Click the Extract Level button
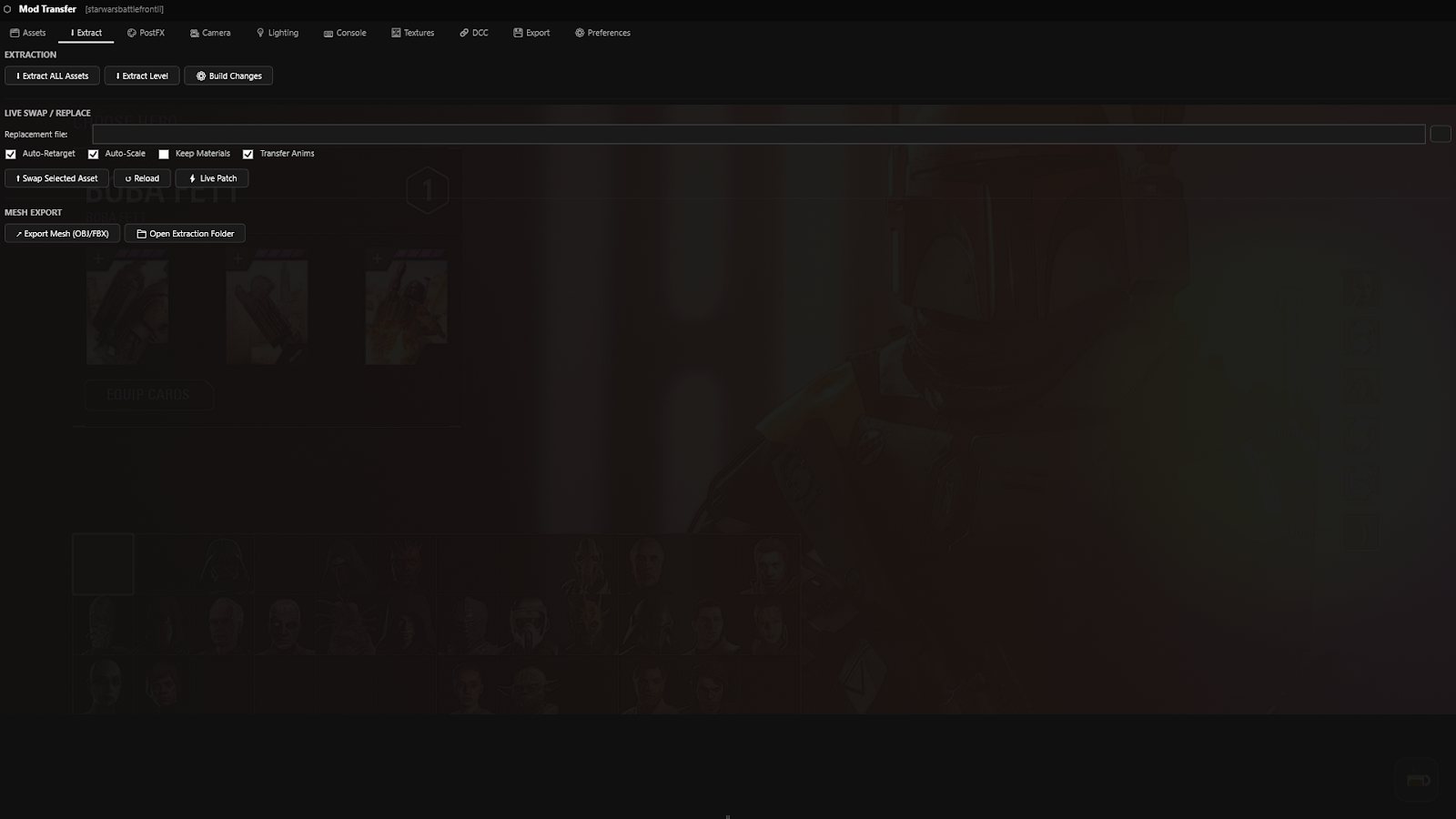Screen dimensions: 1456x819 [x=142, y=76]
